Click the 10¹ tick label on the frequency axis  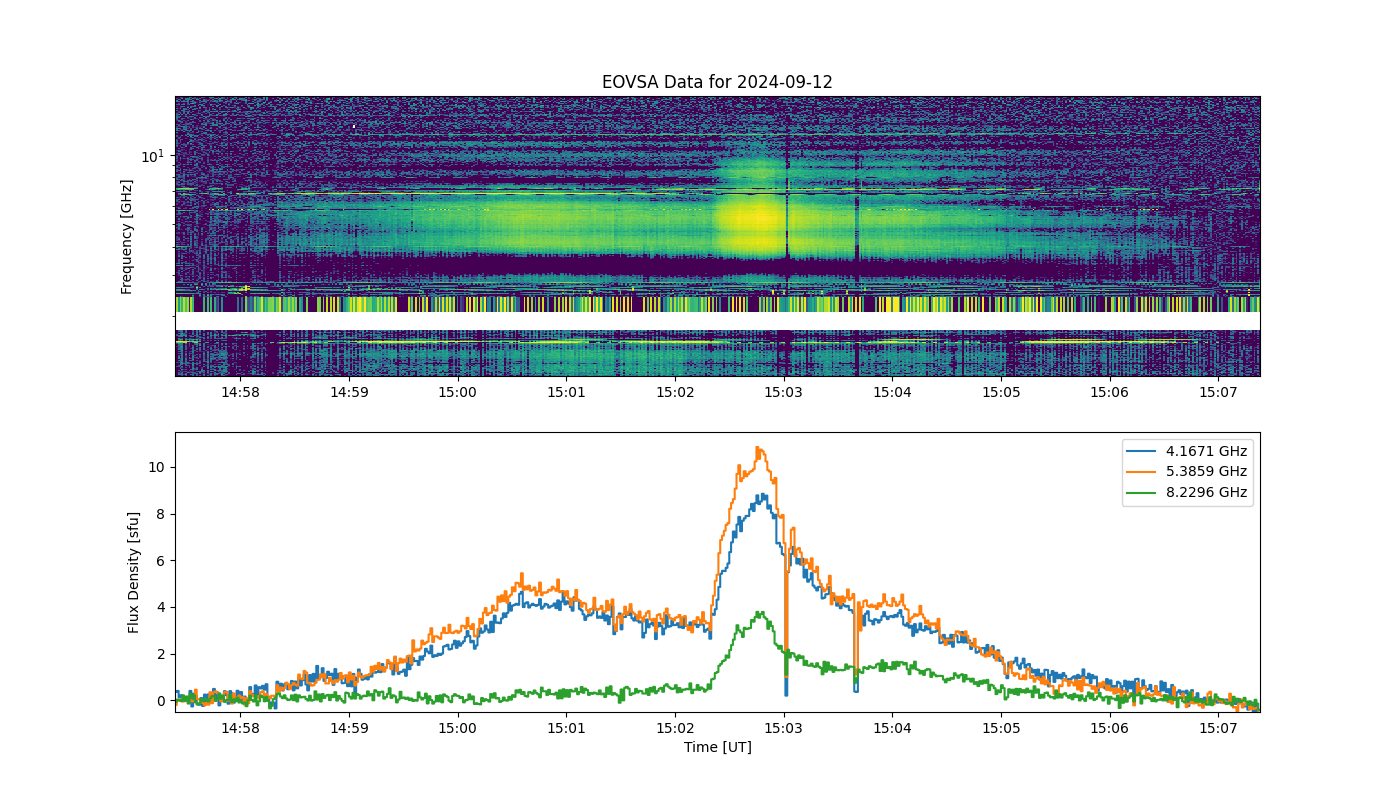152,156
